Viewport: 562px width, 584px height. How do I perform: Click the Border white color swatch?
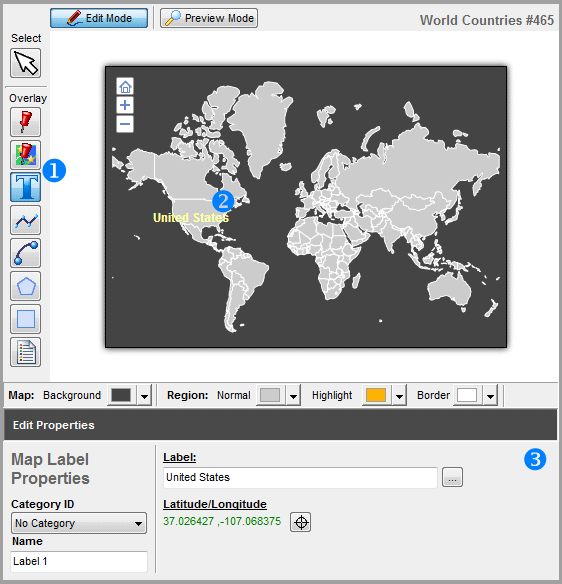tap(467, 395)
